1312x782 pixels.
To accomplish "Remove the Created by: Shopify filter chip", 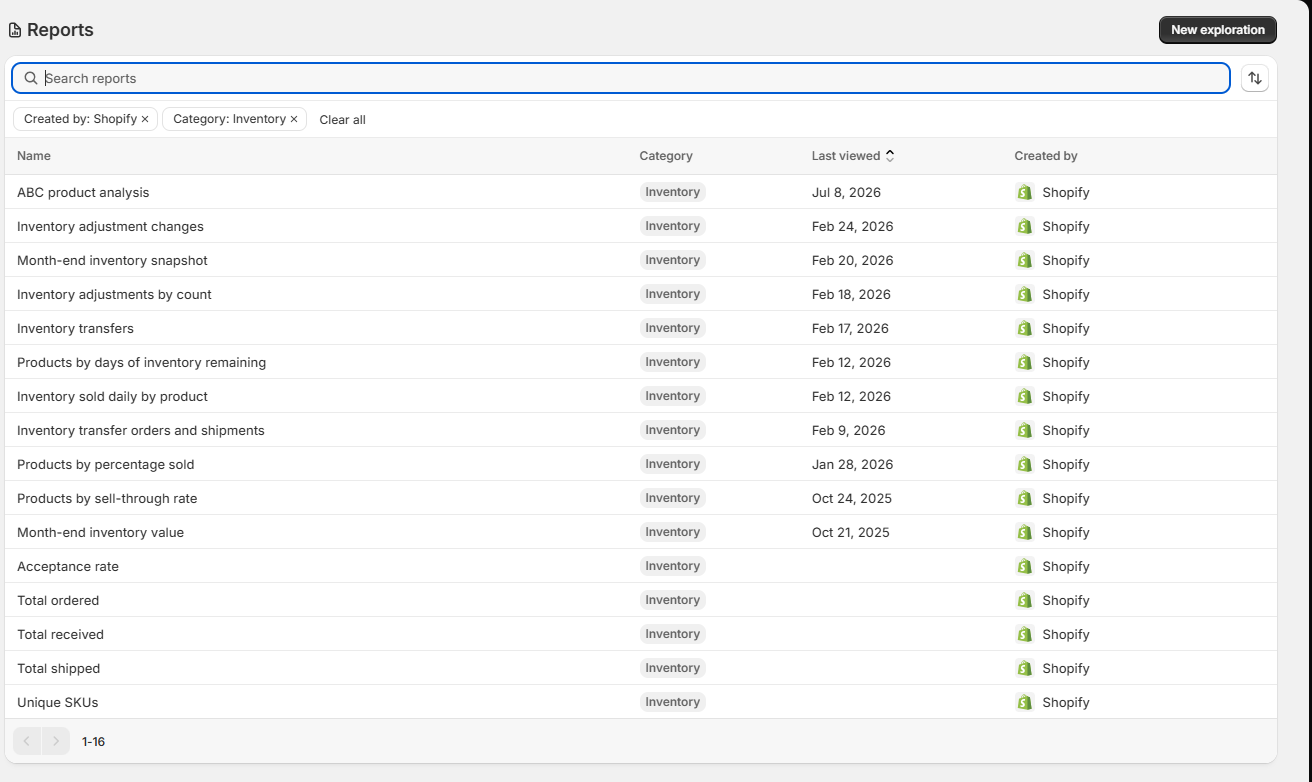I will 145,119.
